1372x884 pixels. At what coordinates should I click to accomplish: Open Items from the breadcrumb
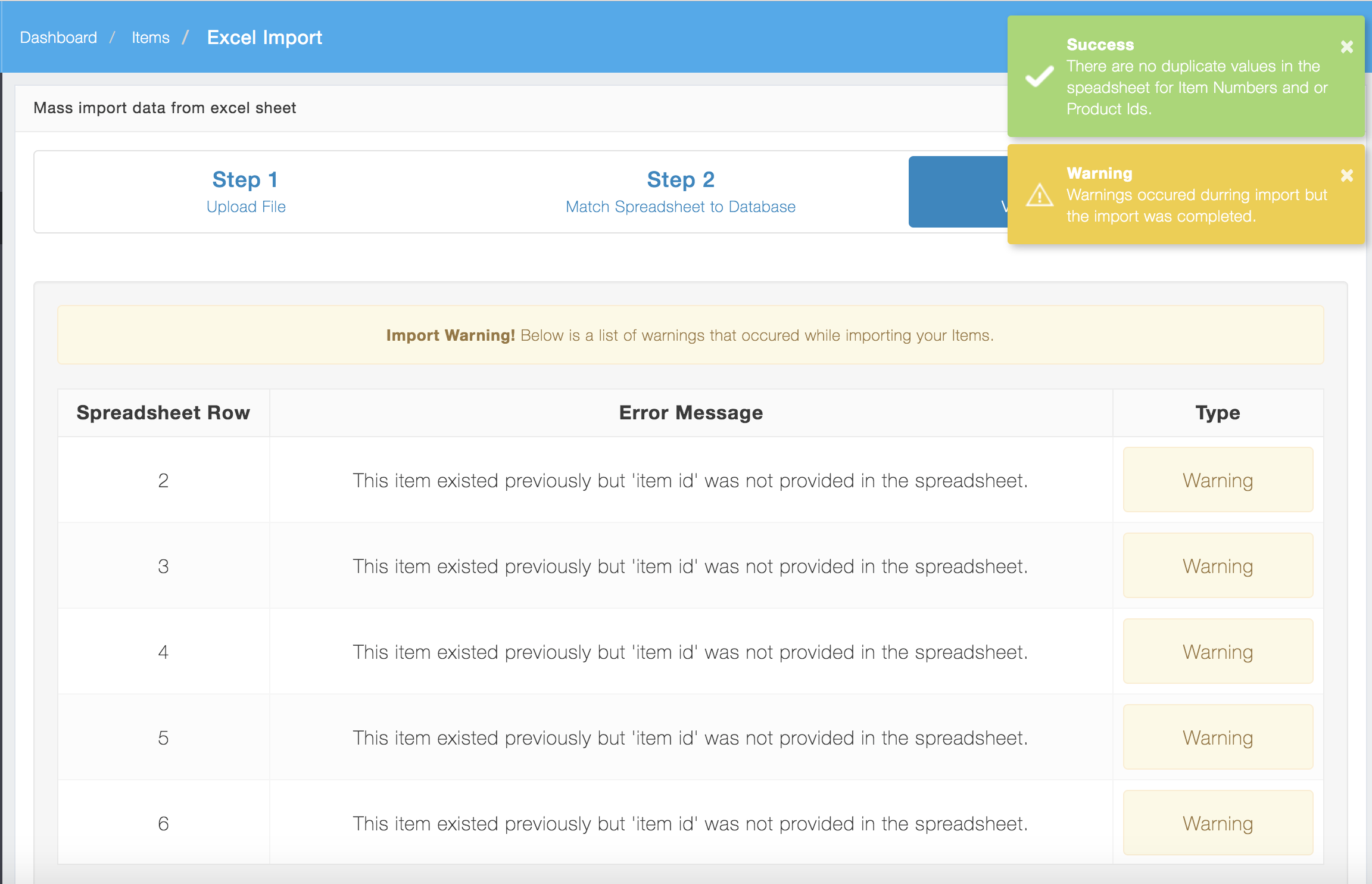[150, 37]
